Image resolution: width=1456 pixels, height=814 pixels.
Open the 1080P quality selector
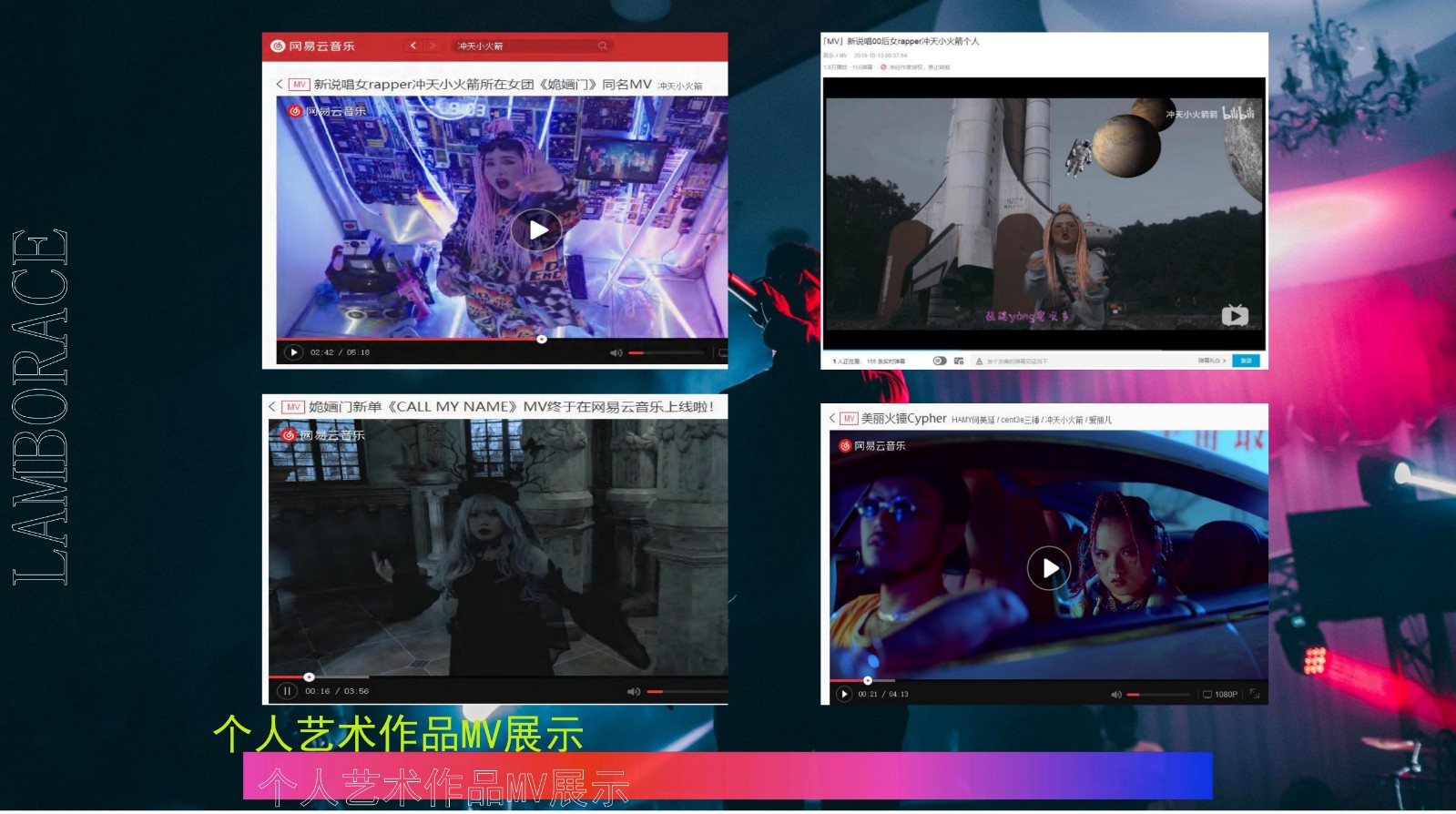pos(1220,695)
